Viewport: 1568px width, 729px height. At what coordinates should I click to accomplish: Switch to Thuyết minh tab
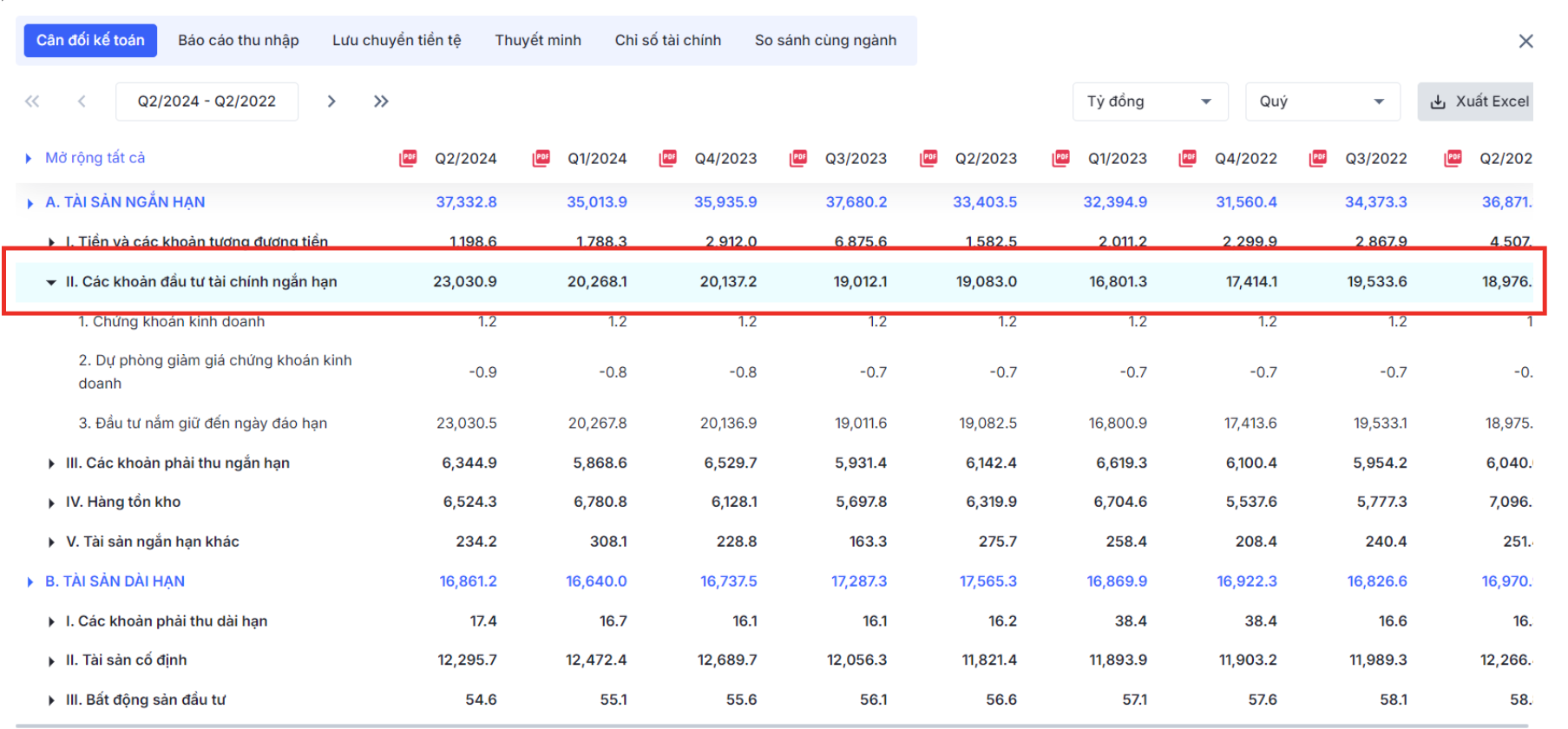538,41
